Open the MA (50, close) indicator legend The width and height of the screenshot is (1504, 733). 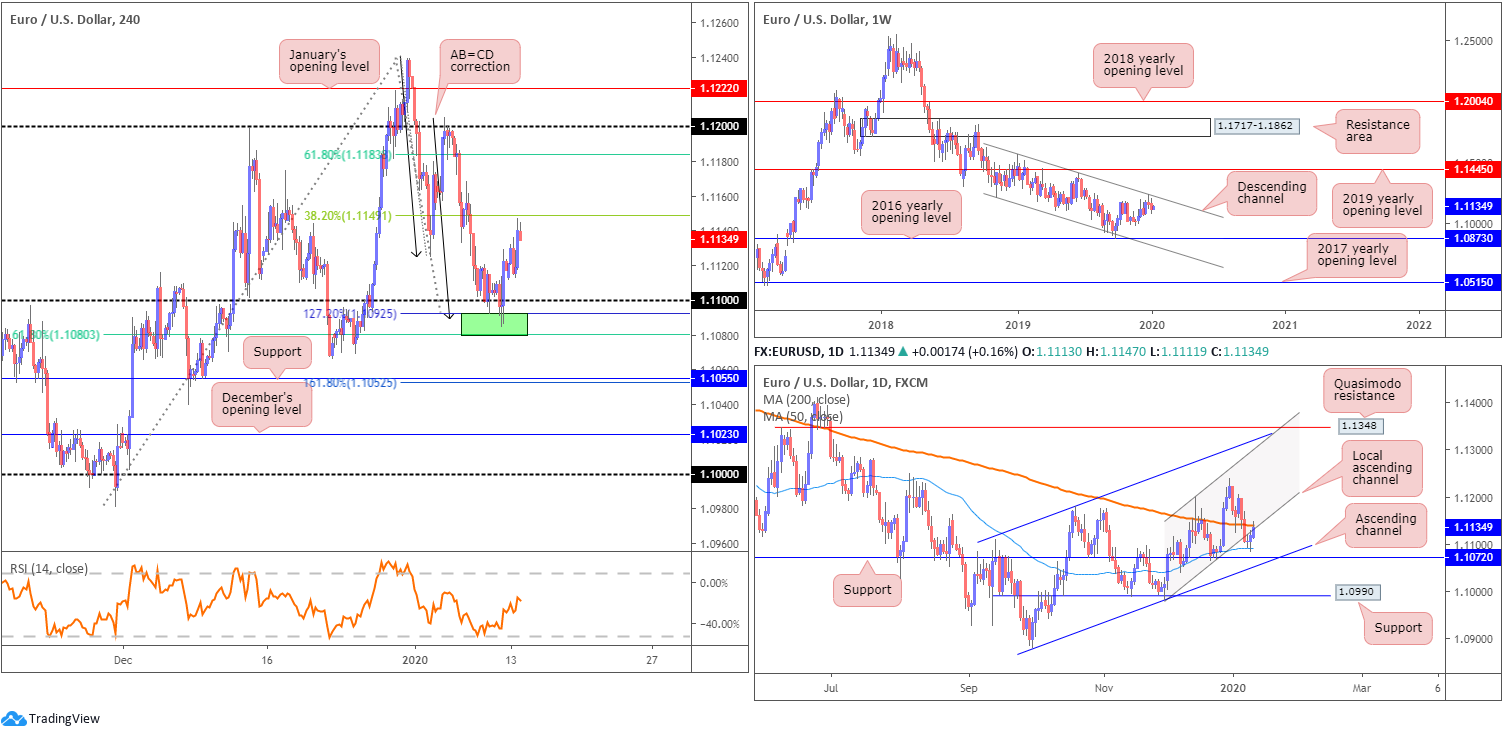801,416
